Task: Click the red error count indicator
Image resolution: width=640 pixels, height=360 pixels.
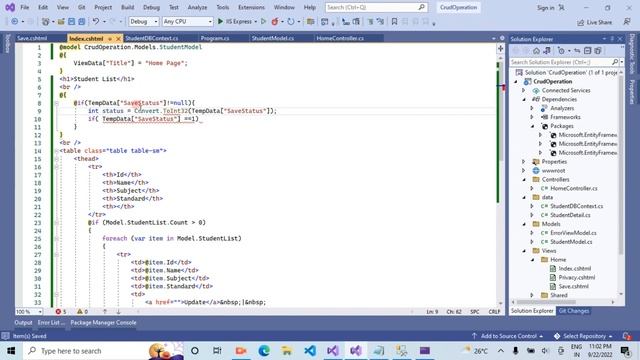Action: [61, 311]
